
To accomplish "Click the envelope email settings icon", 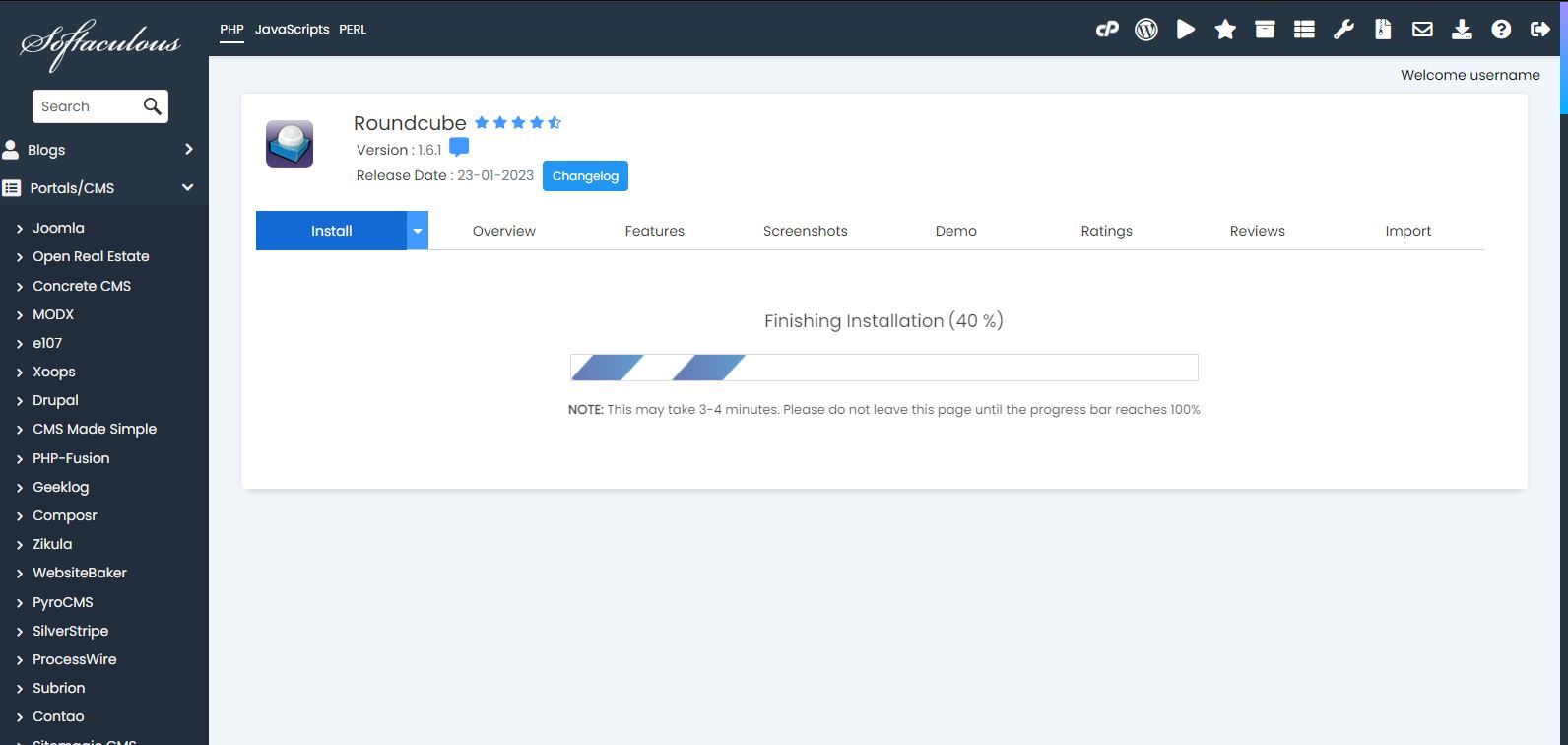I will click(x=1422, y=30).
